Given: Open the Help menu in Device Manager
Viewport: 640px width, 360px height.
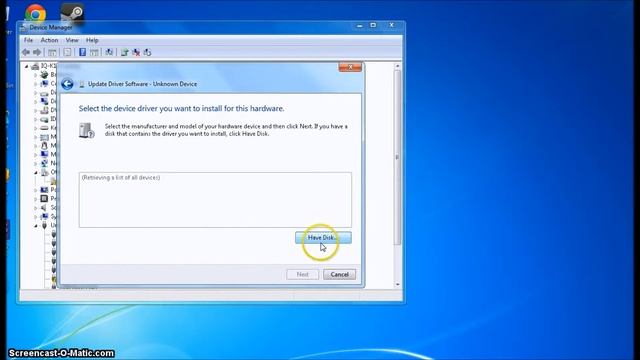Looking at the screenshot, I should click(92, 40).
